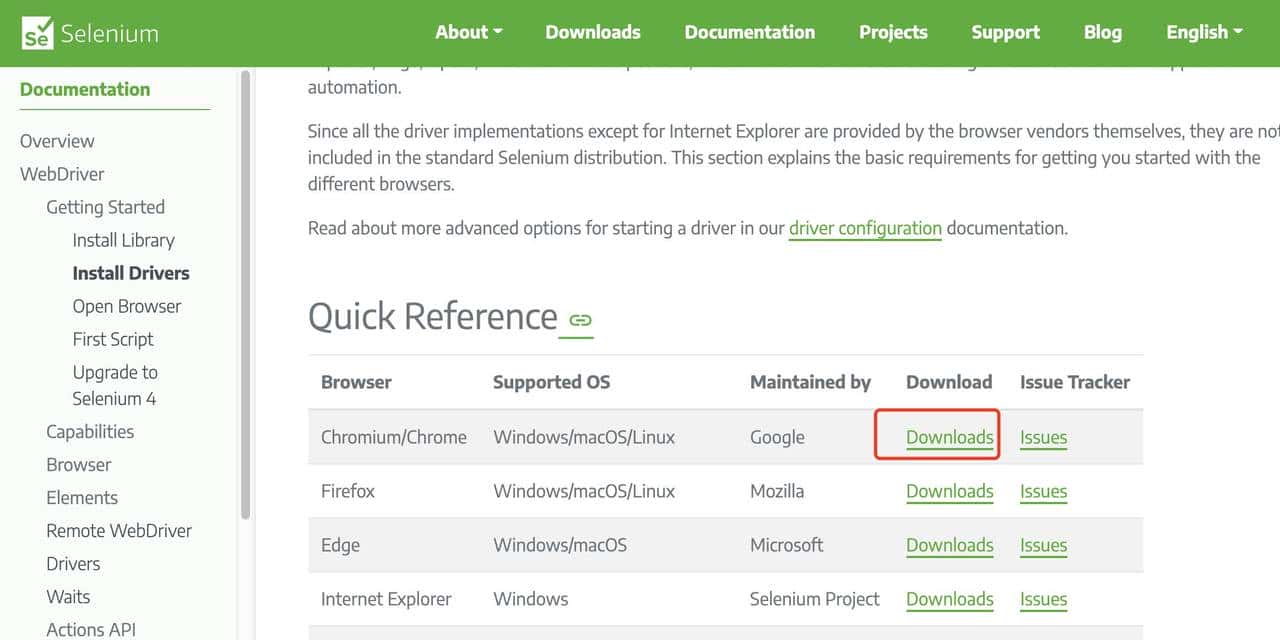Expand the WebDriver sidebar section
Screen dimensions: 1280x640
point(62,174)
